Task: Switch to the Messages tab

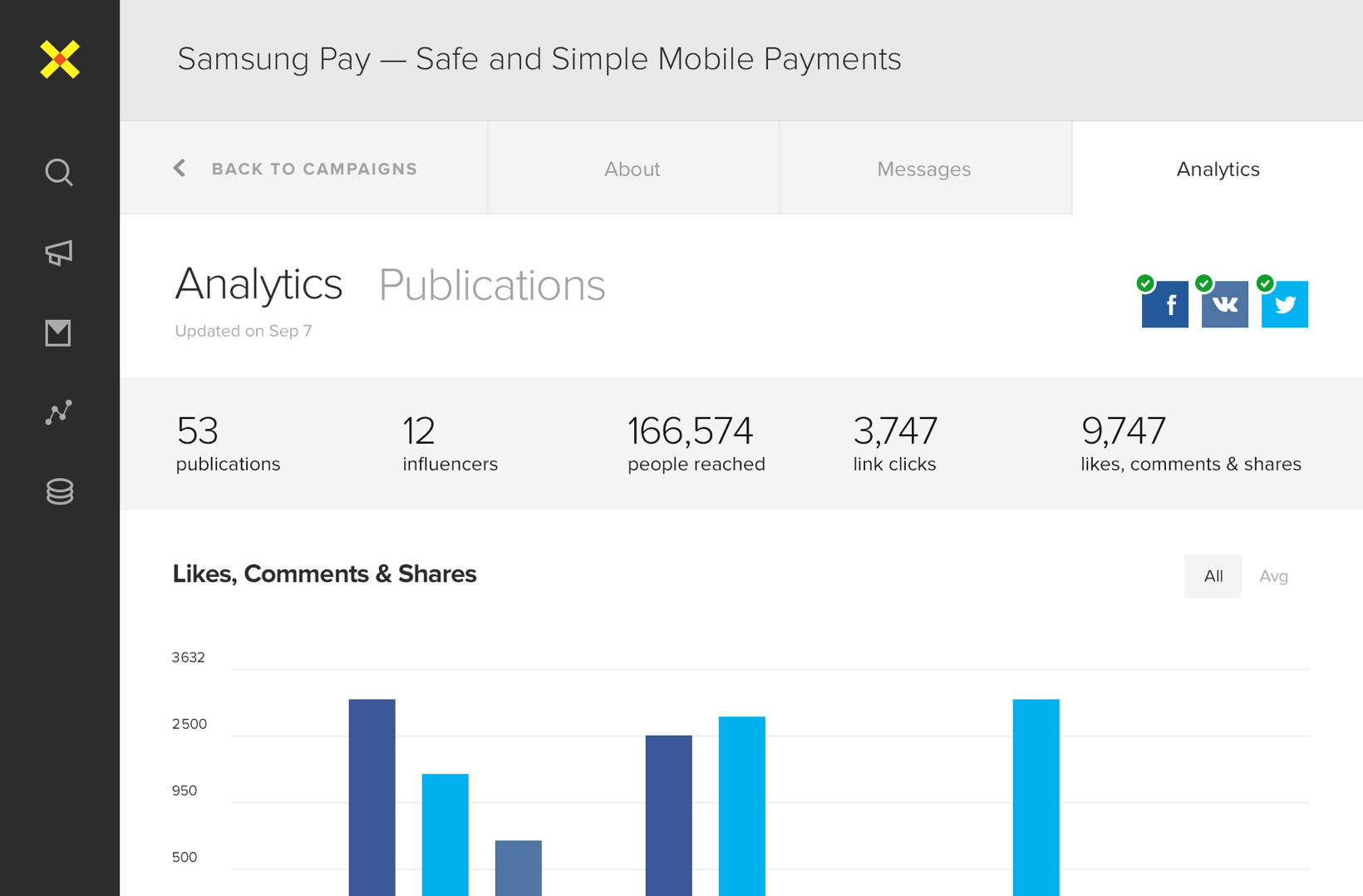Action: 925,168
